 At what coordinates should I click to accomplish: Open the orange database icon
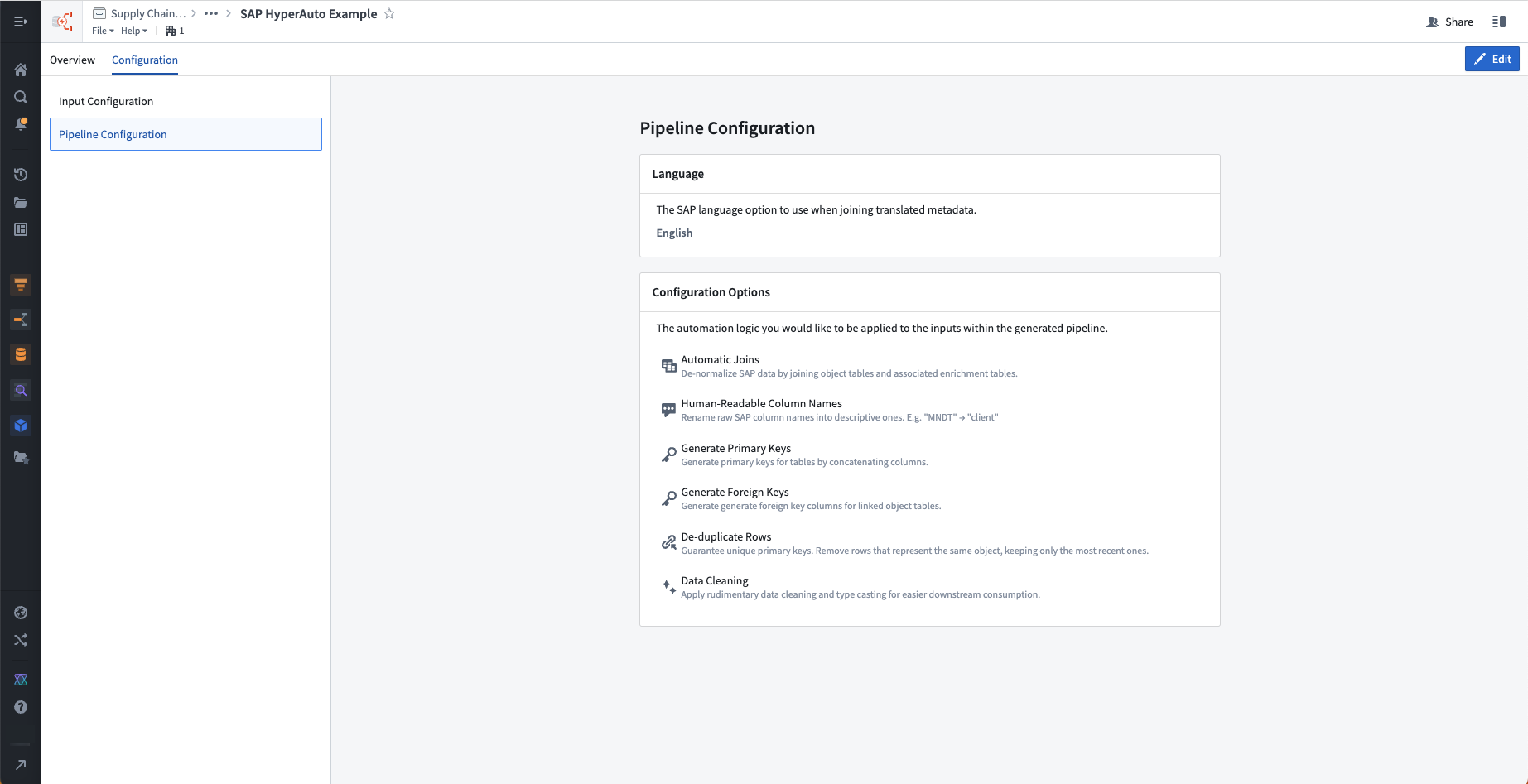21,354
